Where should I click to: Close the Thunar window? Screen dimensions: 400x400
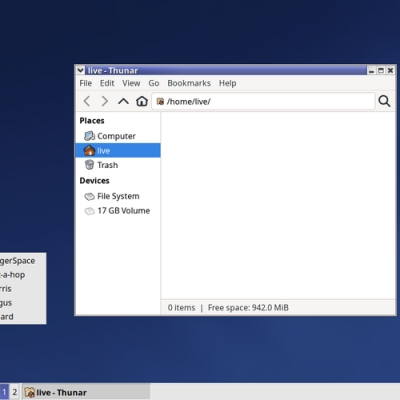(x=391, y=70)
